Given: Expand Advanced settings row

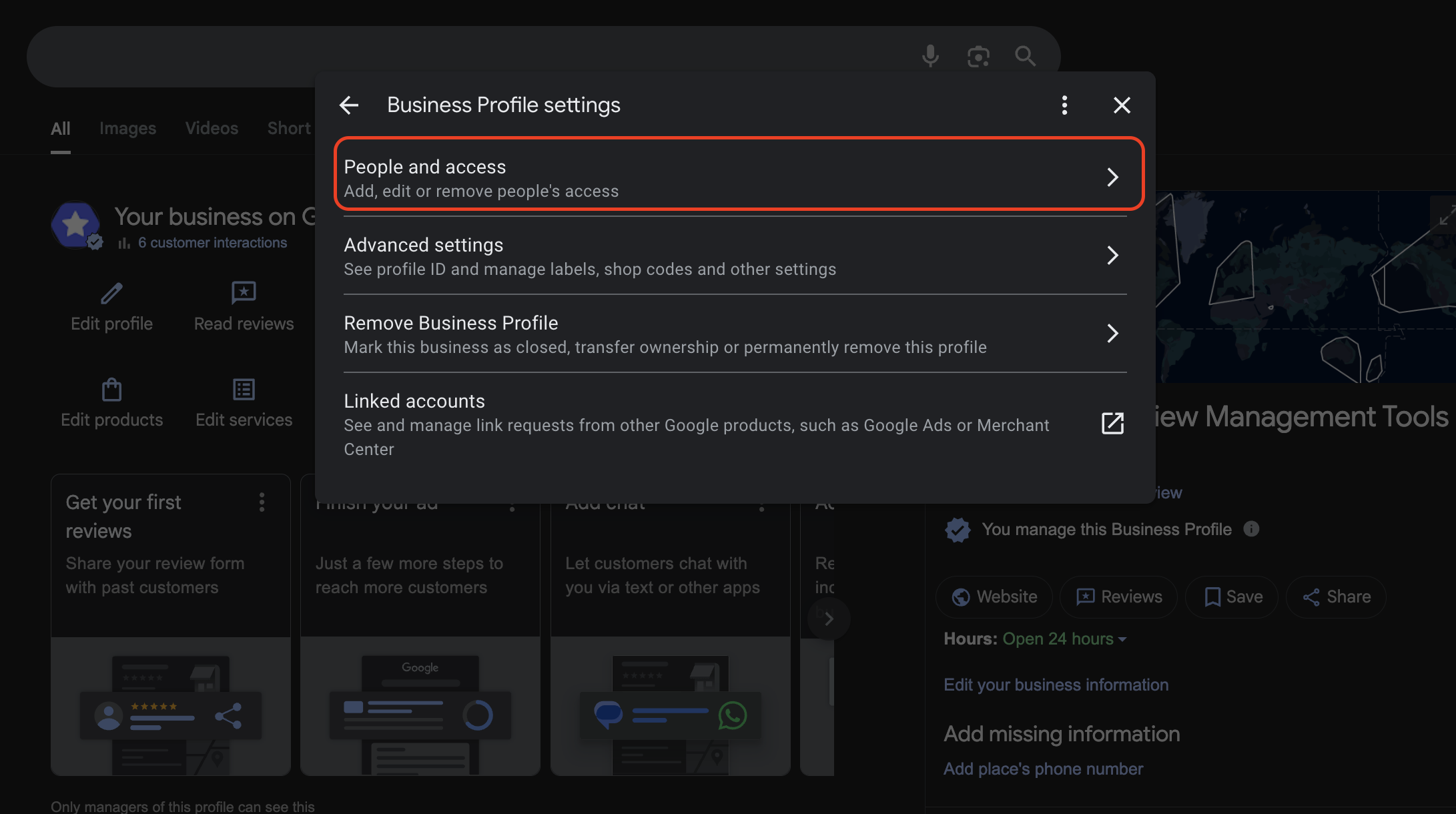Looking at the screenshot, I should pos(735,256).
